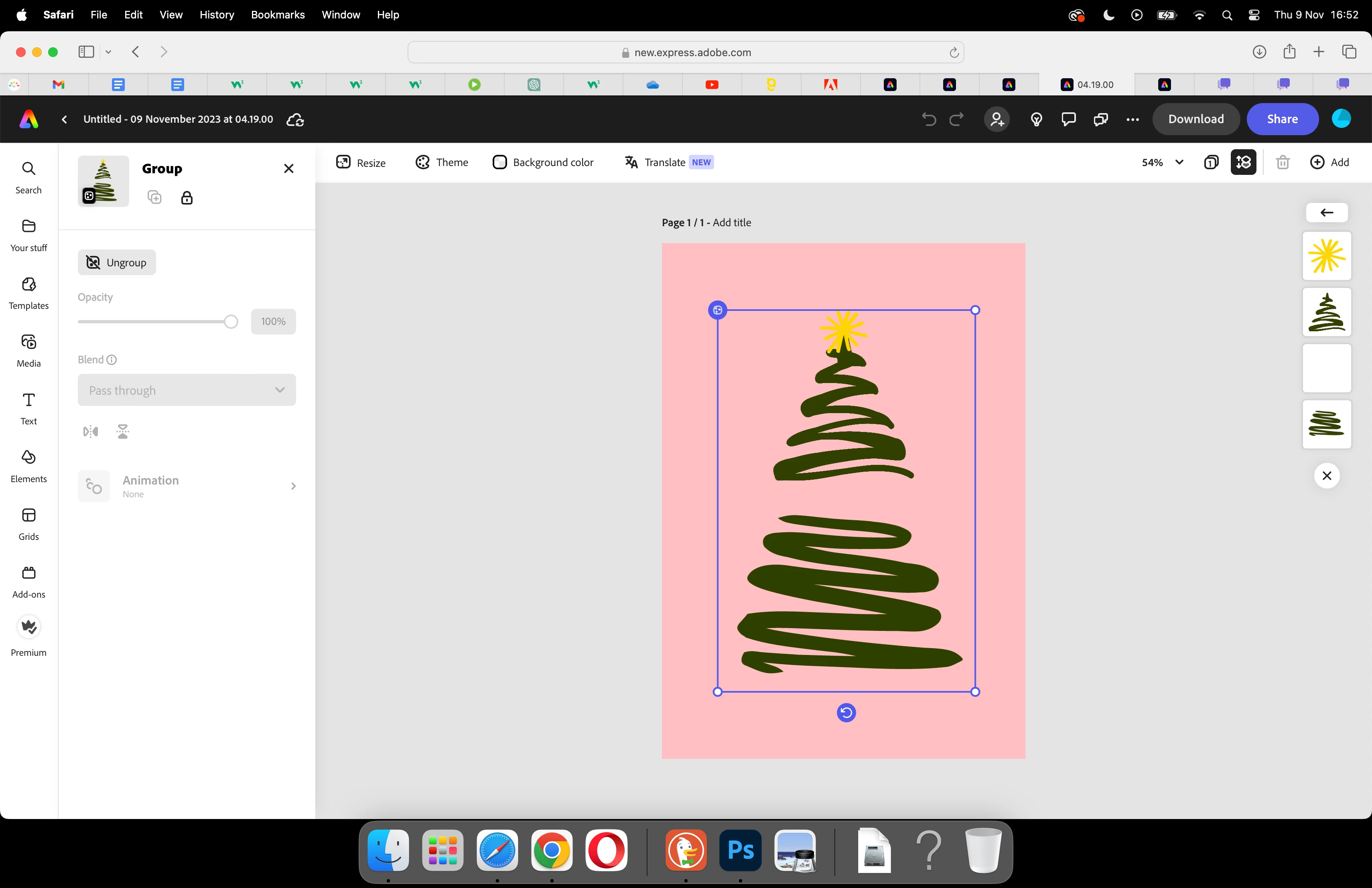Click the Ungroup button
The width and height of the screenshot is (1372, 888).
click(x=116, y=263)
